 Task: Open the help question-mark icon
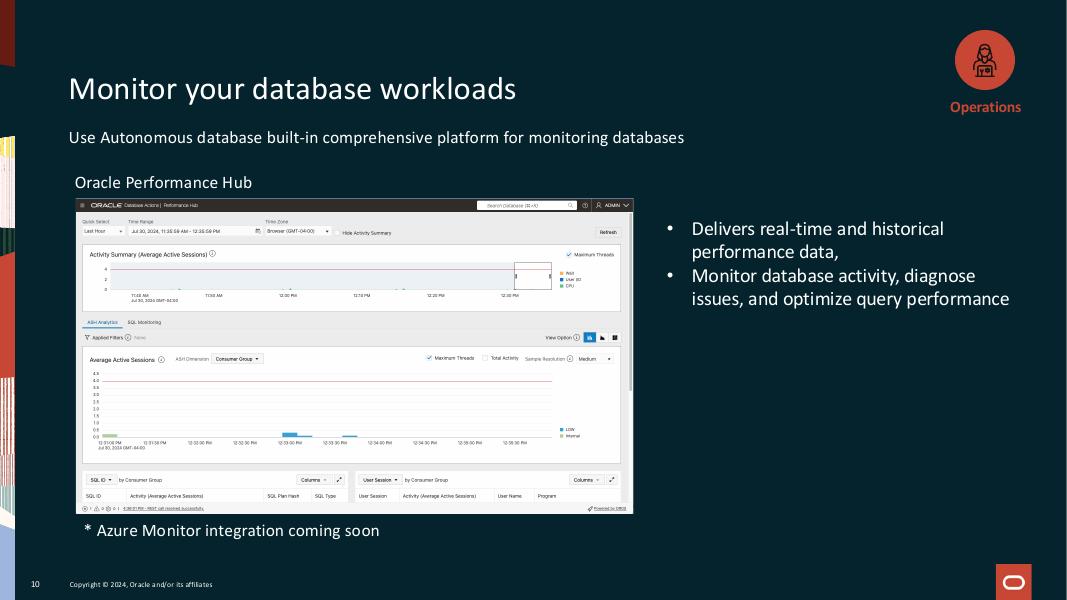[x=585, y=205]
